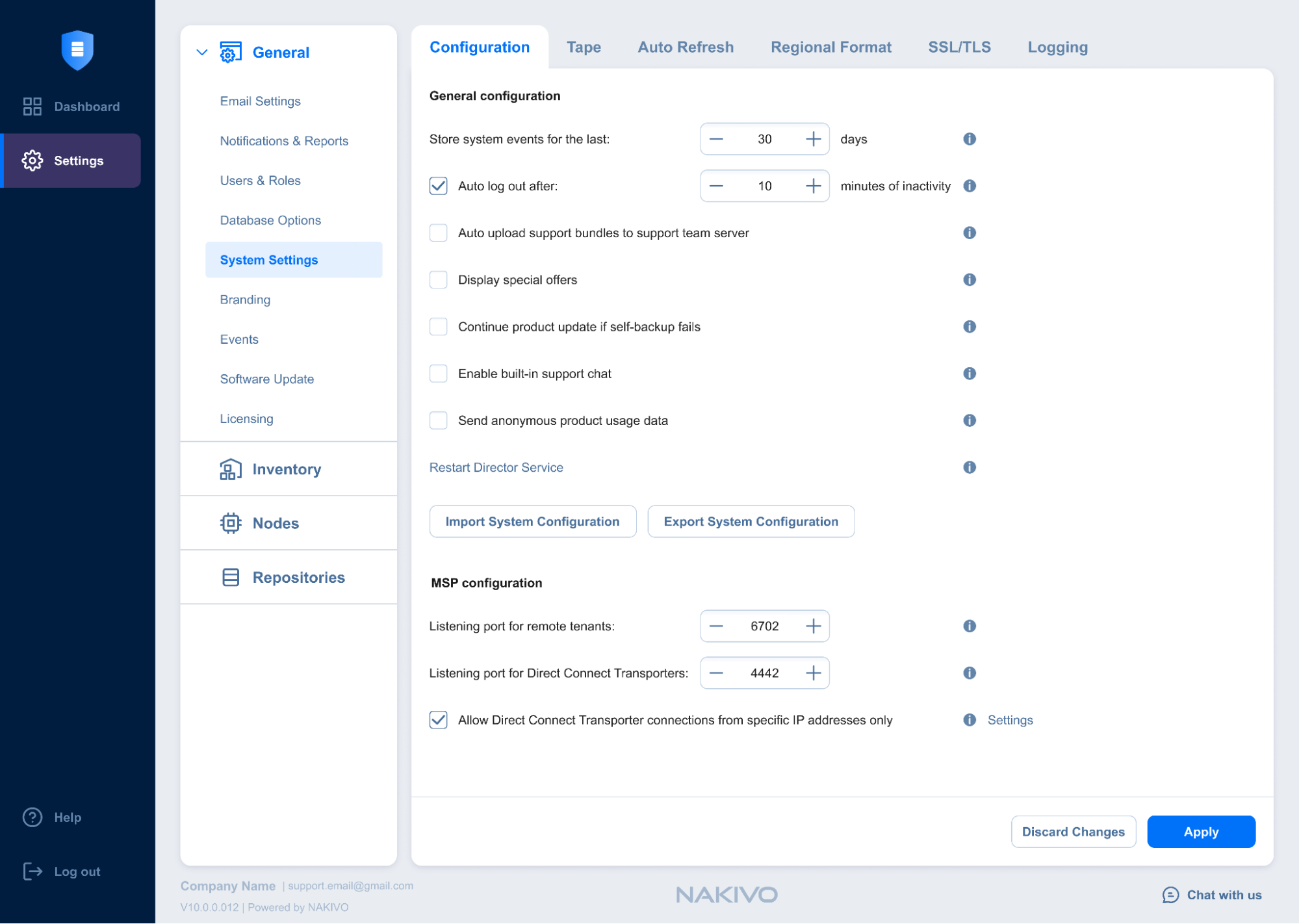Collapse the General section chevron
The height and width of the screenshot is (924, 1299).
(x=202, y=52)
